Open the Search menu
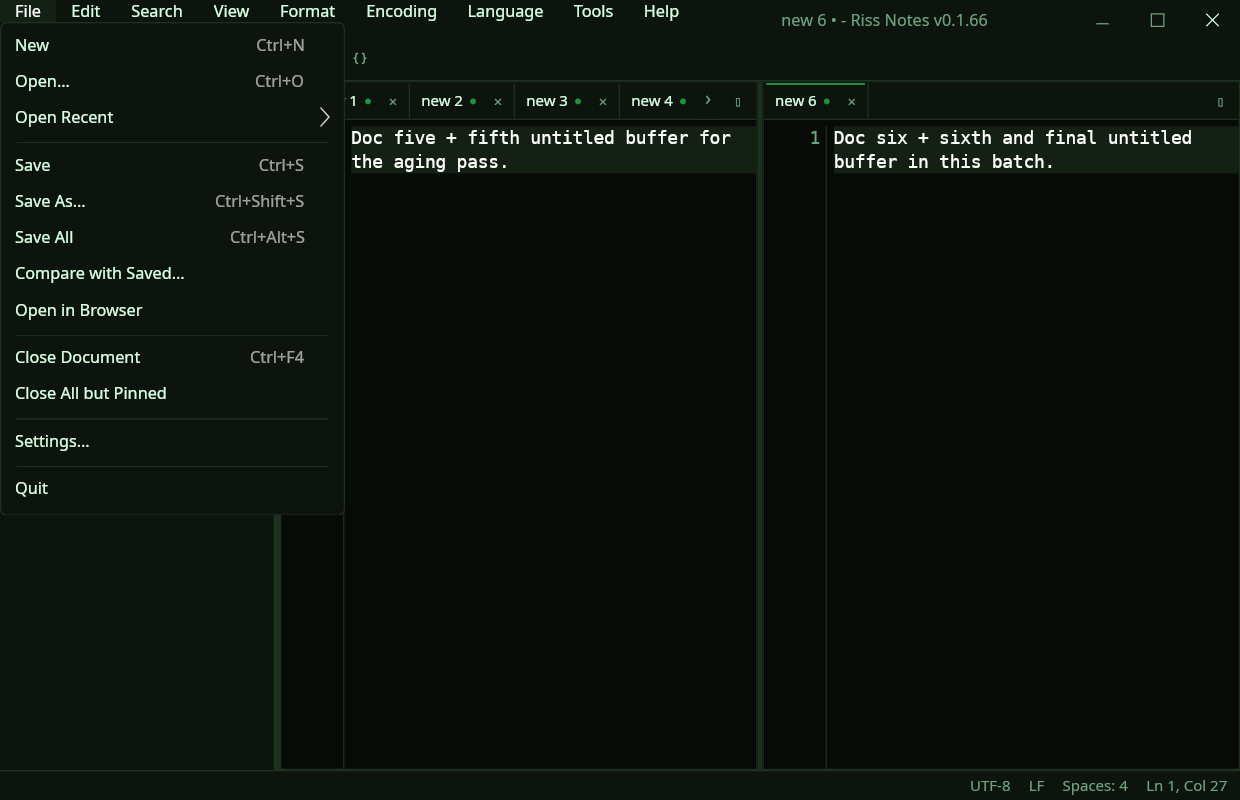This screenshot has width=1240, height=800. coord(157,12)
